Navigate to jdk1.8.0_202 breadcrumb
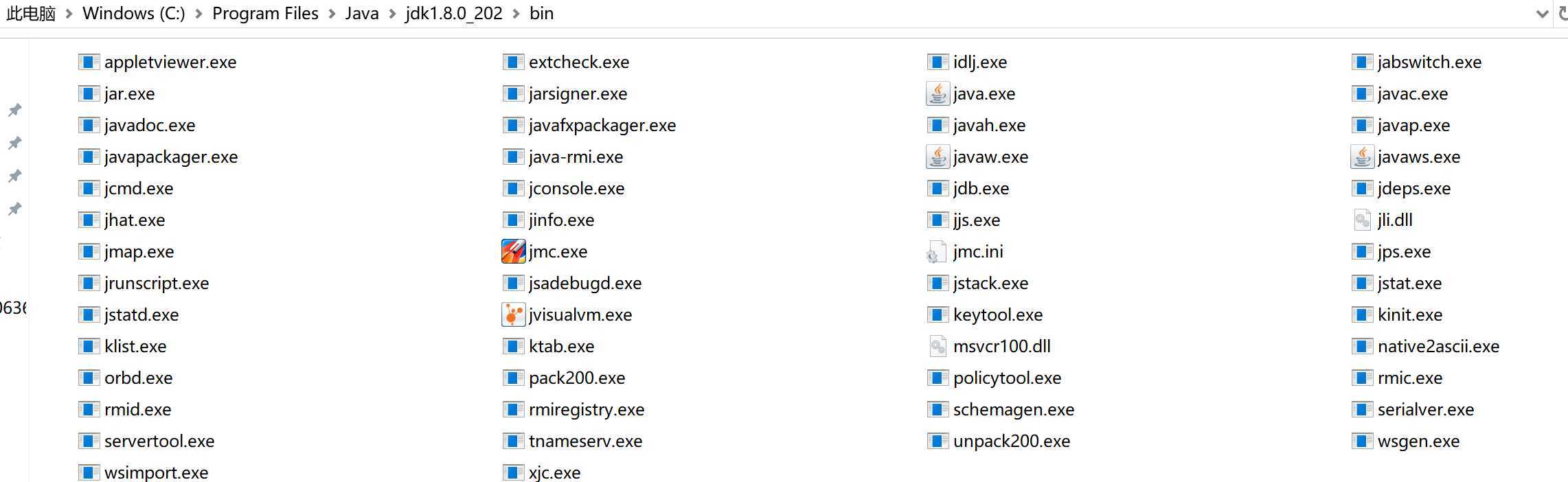The image size is (1568, 482). (x=454, y=13)
